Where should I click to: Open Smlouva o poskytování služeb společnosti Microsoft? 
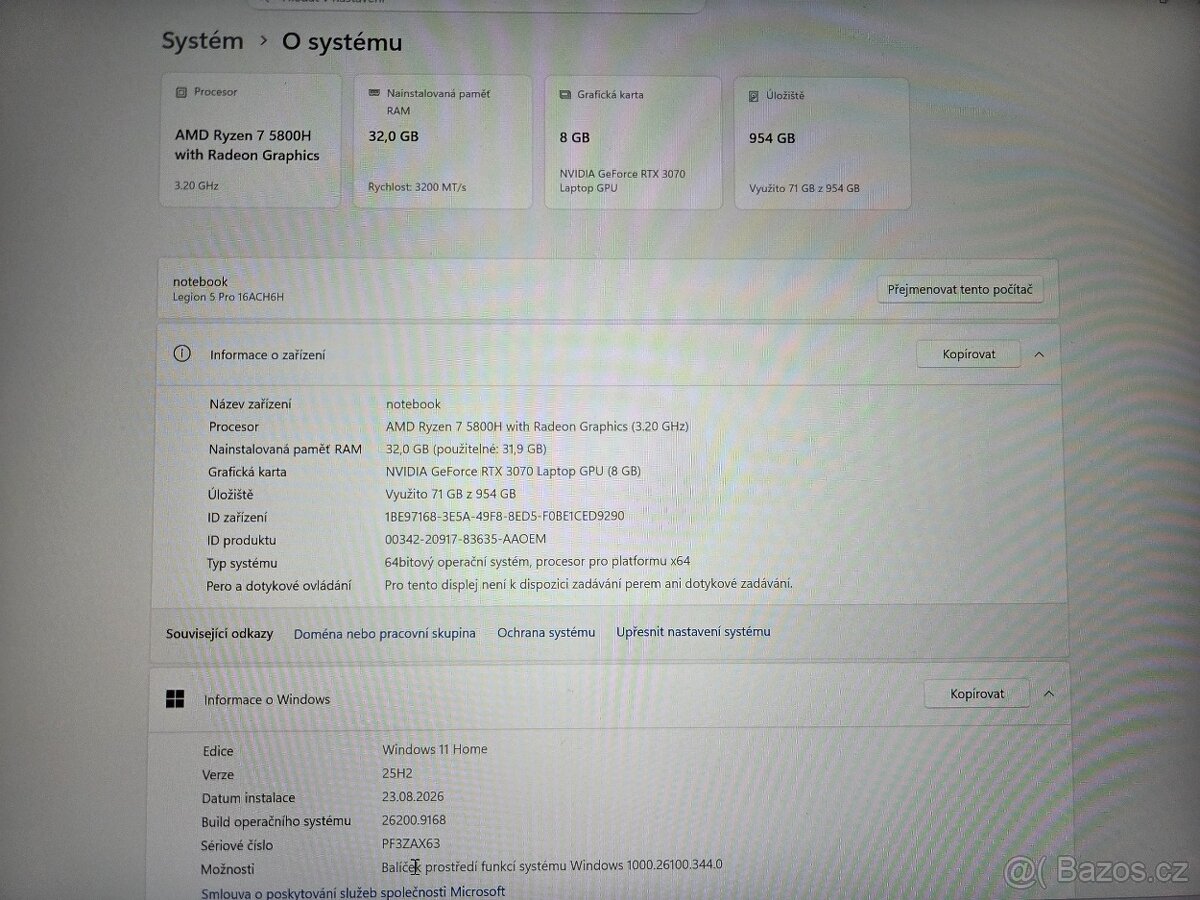pos(353,892)
